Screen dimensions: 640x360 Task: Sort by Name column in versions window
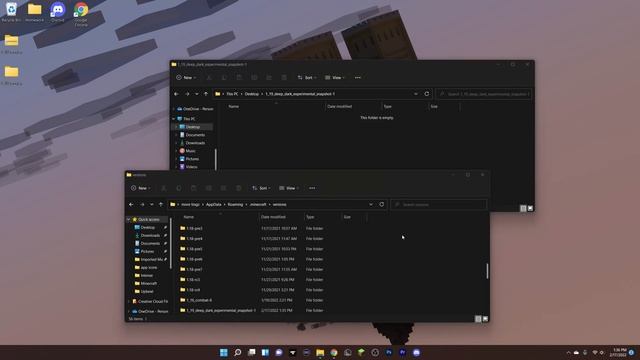[x=189, y=217]
